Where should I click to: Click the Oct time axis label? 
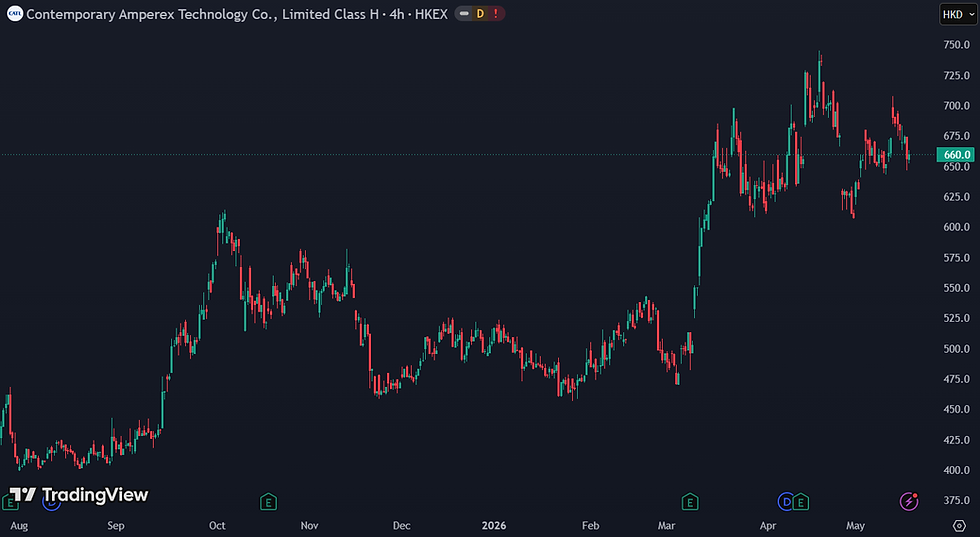click(x=217, y=526)
